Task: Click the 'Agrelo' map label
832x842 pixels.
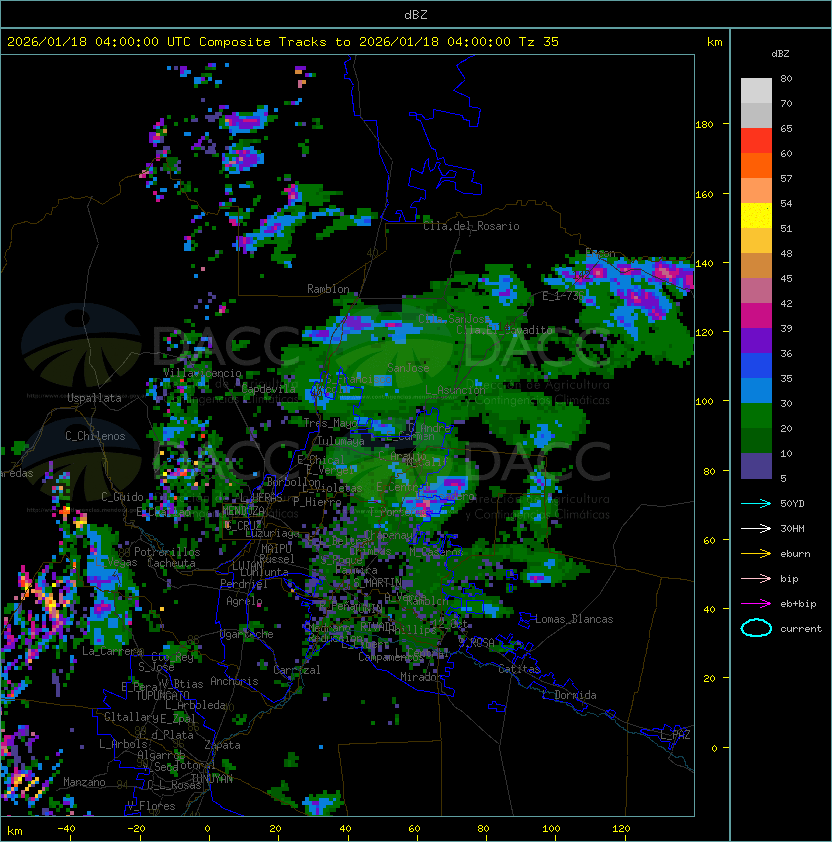Action: click(244, 601)
